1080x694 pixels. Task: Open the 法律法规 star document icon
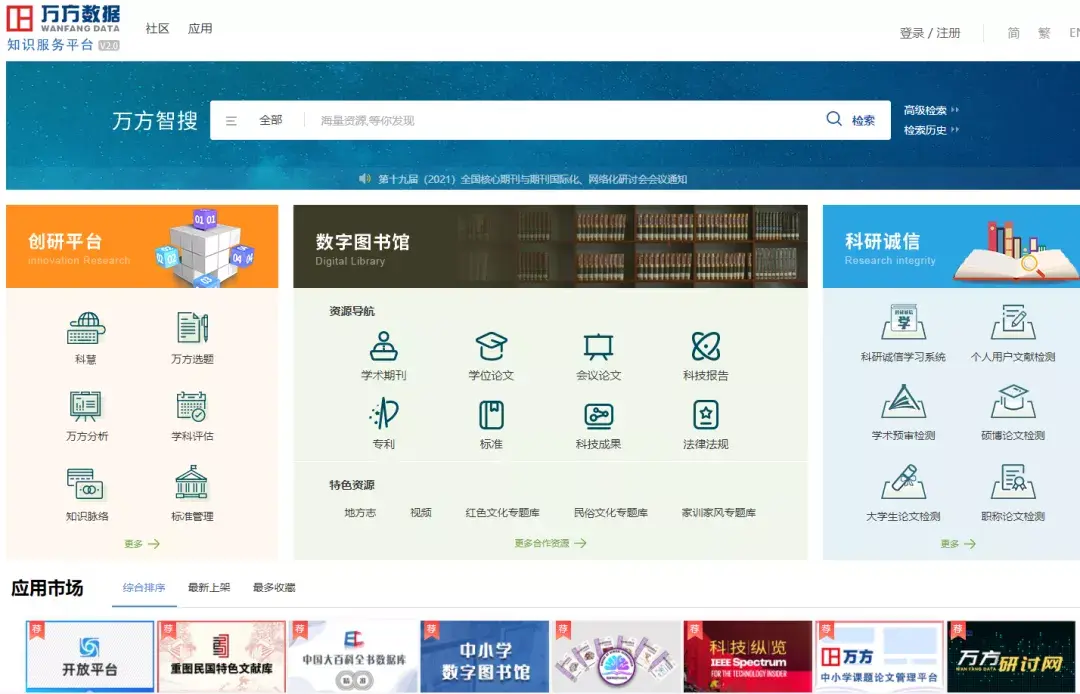pos(706,414)
